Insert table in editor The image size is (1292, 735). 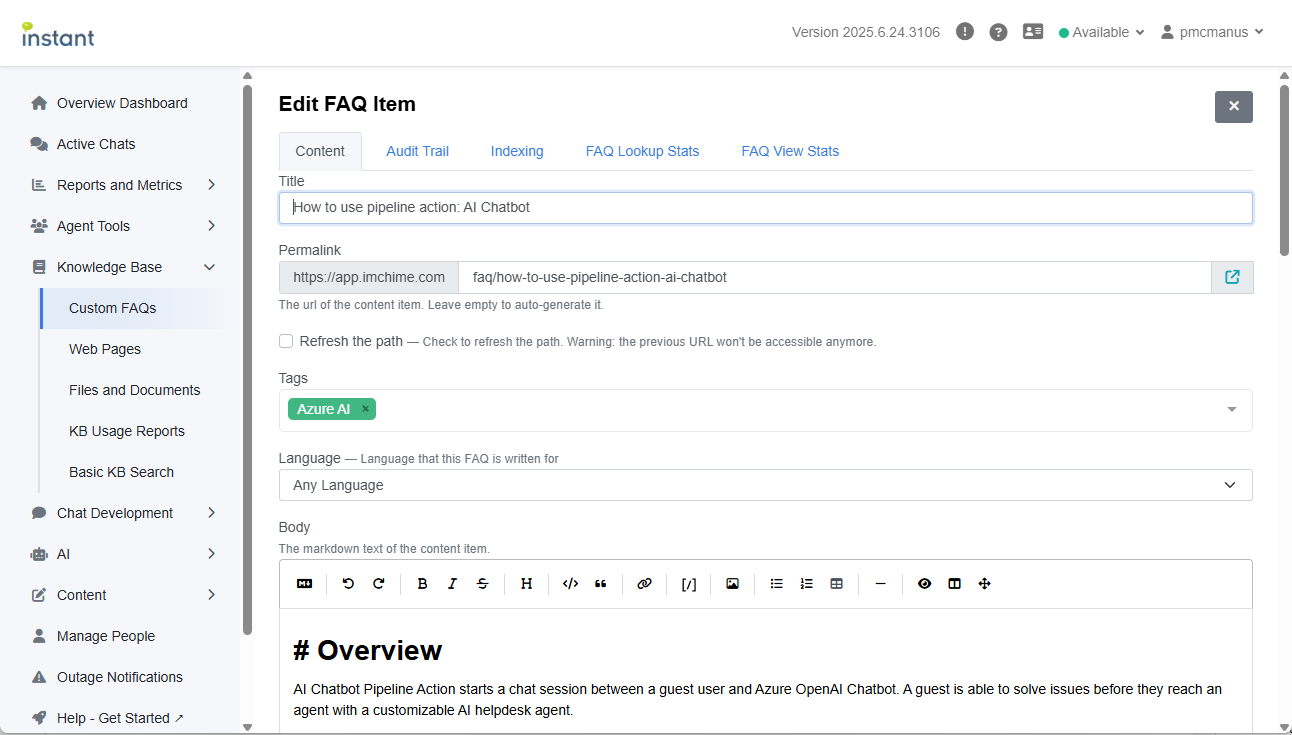tap(837, 584)
